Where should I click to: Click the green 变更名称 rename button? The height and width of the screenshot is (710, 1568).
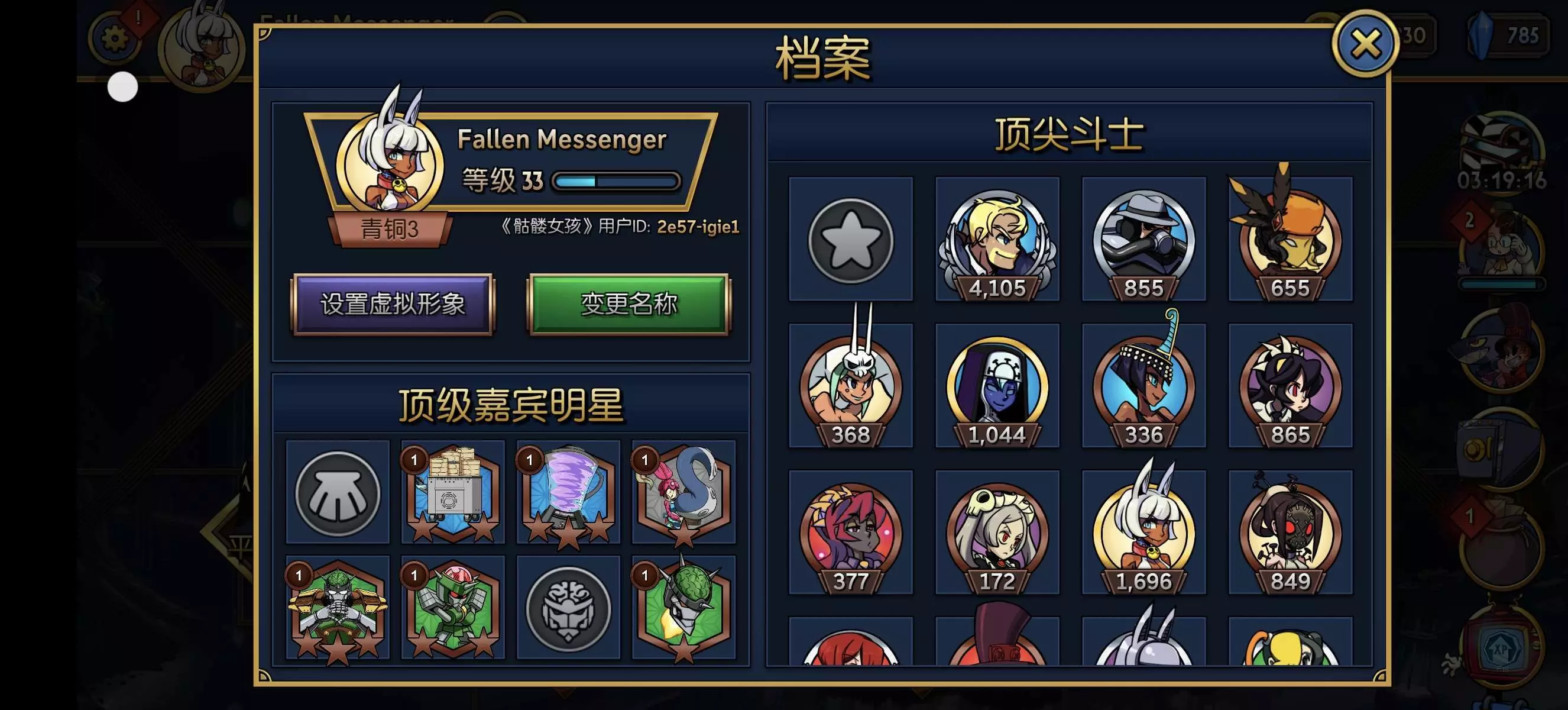pyautogui.click(x=629, y=304)
